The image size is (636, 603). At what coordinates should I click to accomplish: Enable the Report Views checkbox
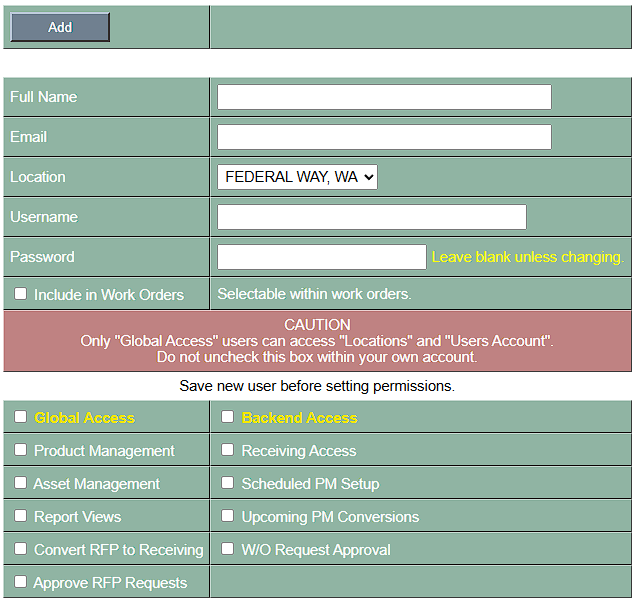tap(21, 516)
